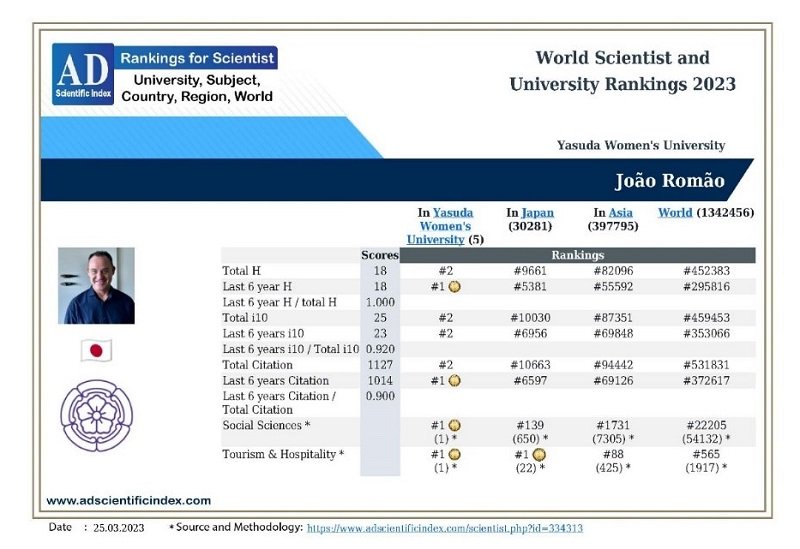Open the World ranking link
The width and height of the screenshot is (800, 549).
click(675, 213)
